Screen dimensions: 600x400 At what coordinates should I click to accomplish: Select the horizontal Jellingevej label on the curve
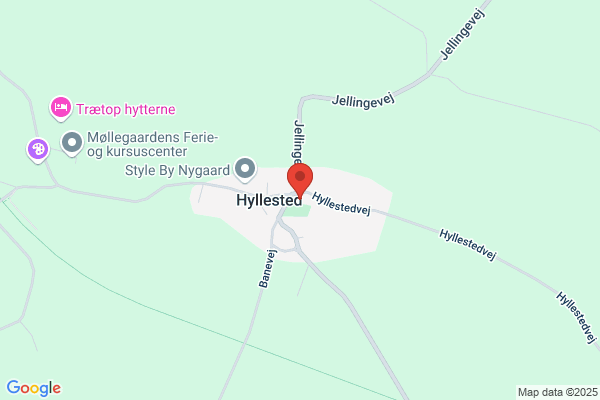tap(363, 101)
